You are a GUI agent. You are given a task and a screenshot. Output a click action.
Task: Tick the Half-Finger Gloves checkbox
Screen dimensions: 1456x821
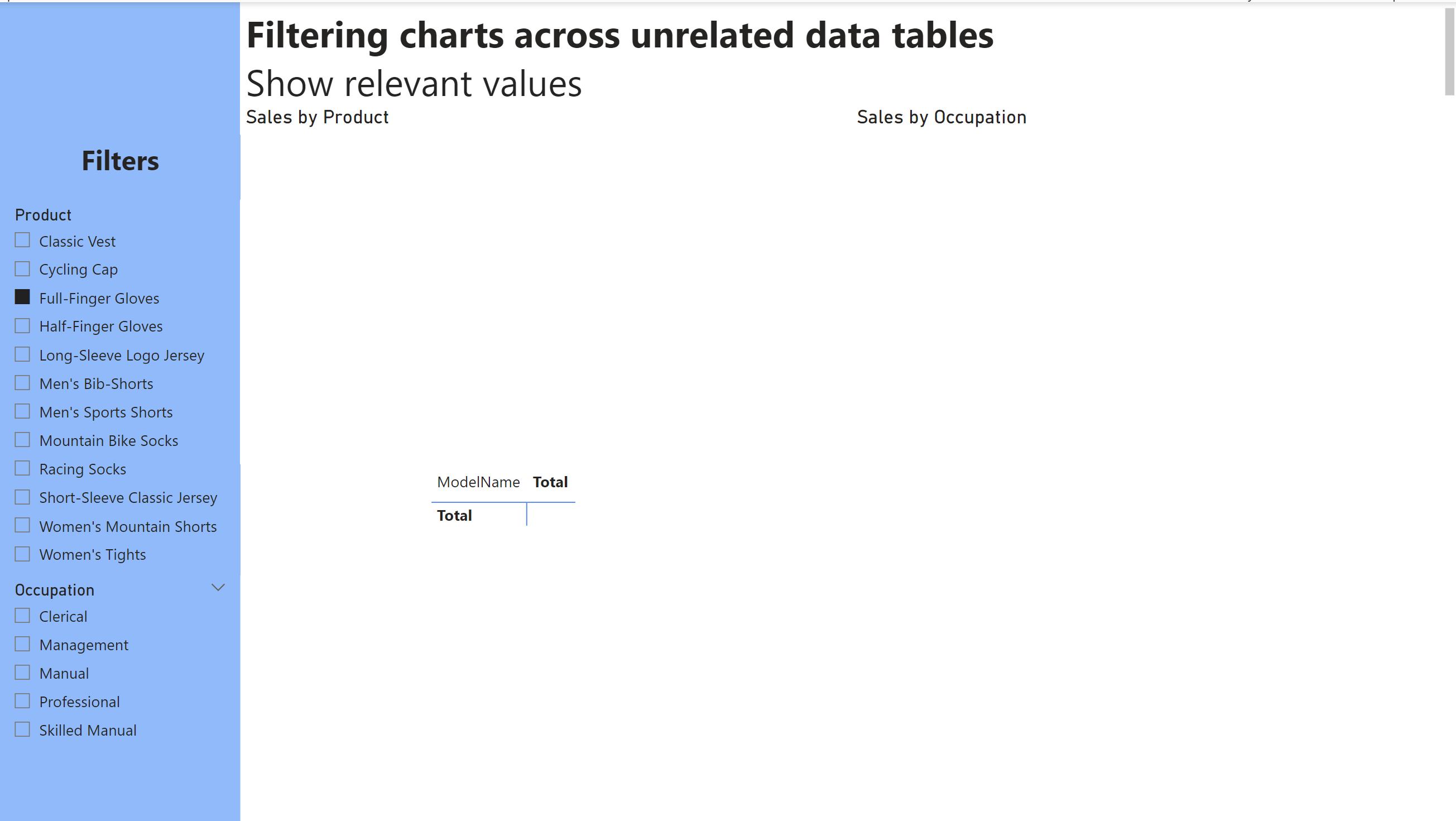click(22, 326)
